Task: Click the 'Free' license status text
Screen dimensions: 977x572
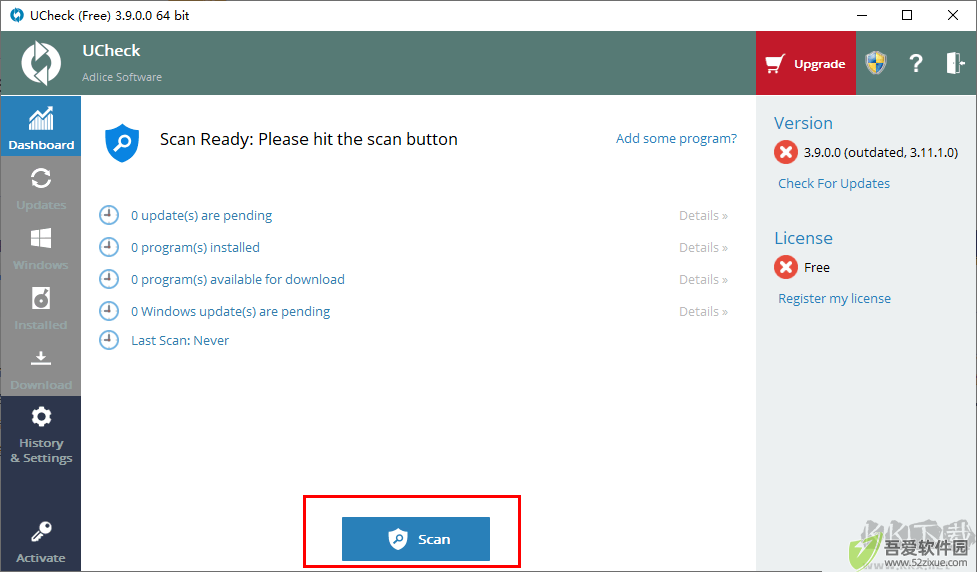Action: [x=816, y=267]
